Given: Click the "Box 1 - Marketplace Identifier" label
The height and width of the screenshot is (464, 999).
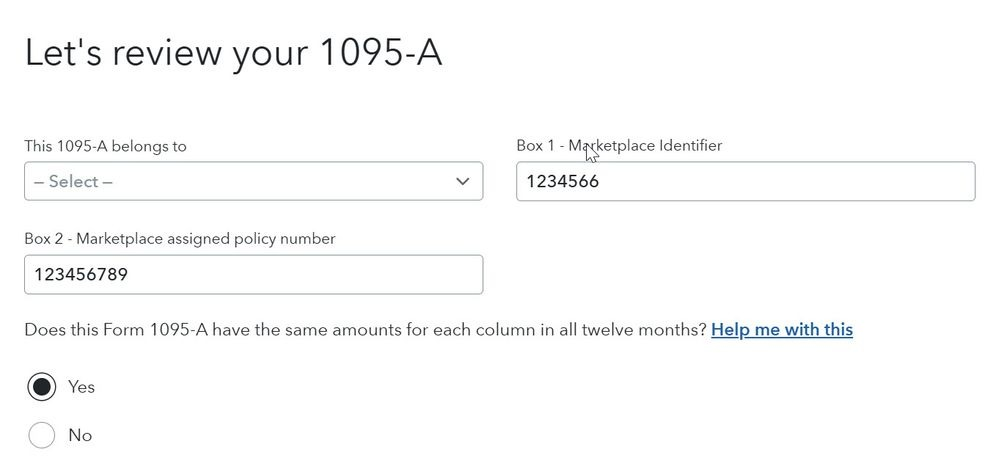Looking at the screenshot, I should [x=619, y=146].
